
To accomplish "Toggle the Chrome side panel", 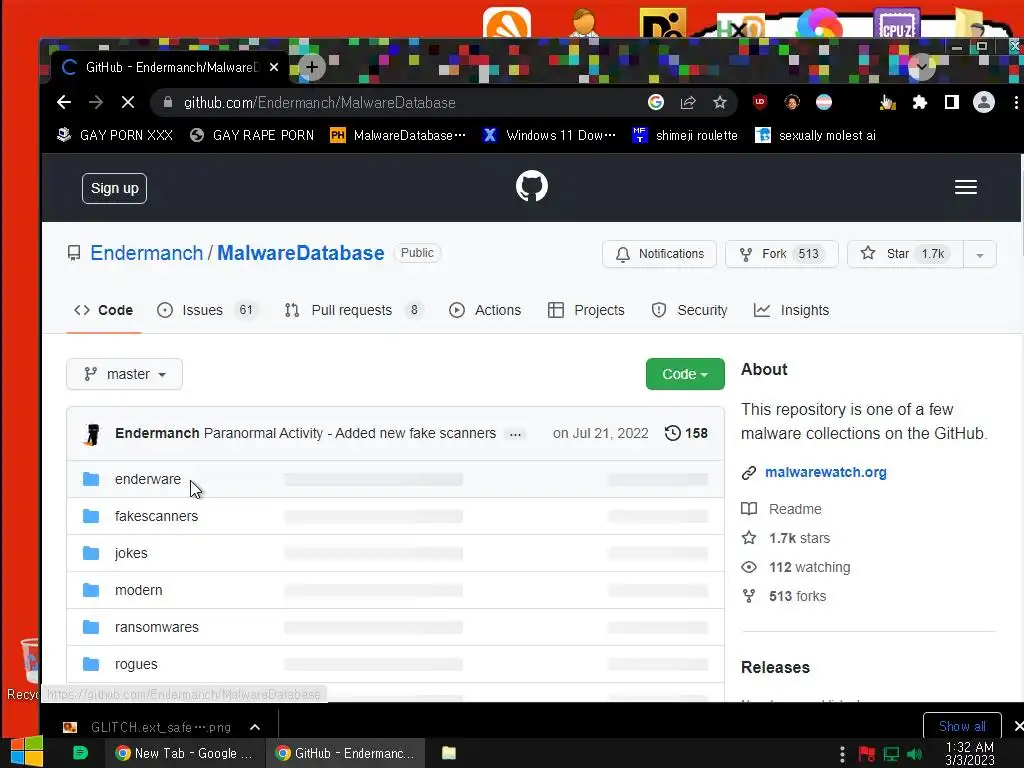I will (952, 103).
